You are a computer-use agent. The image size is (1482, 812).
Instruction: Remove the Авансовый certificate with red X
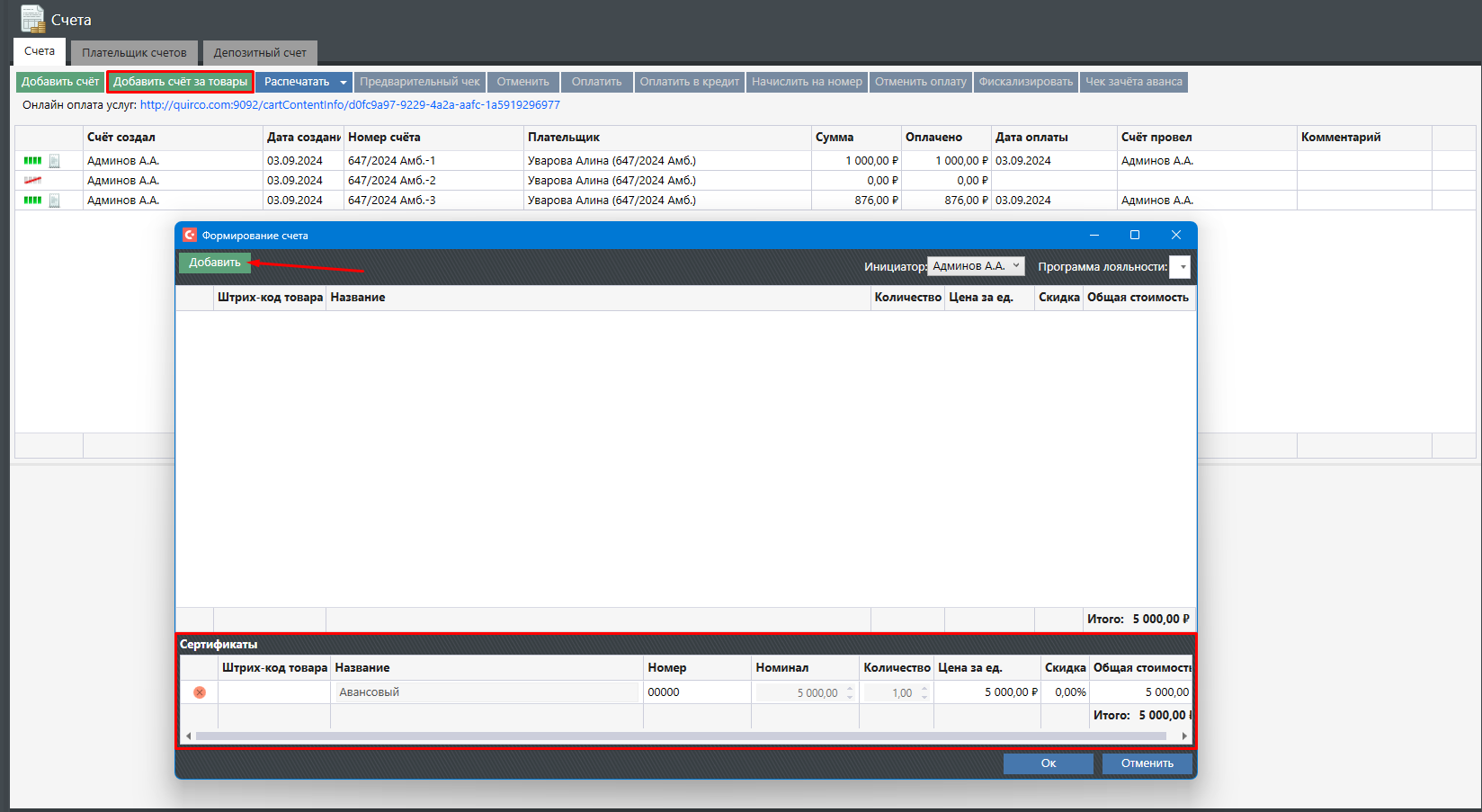pos(200,692)
